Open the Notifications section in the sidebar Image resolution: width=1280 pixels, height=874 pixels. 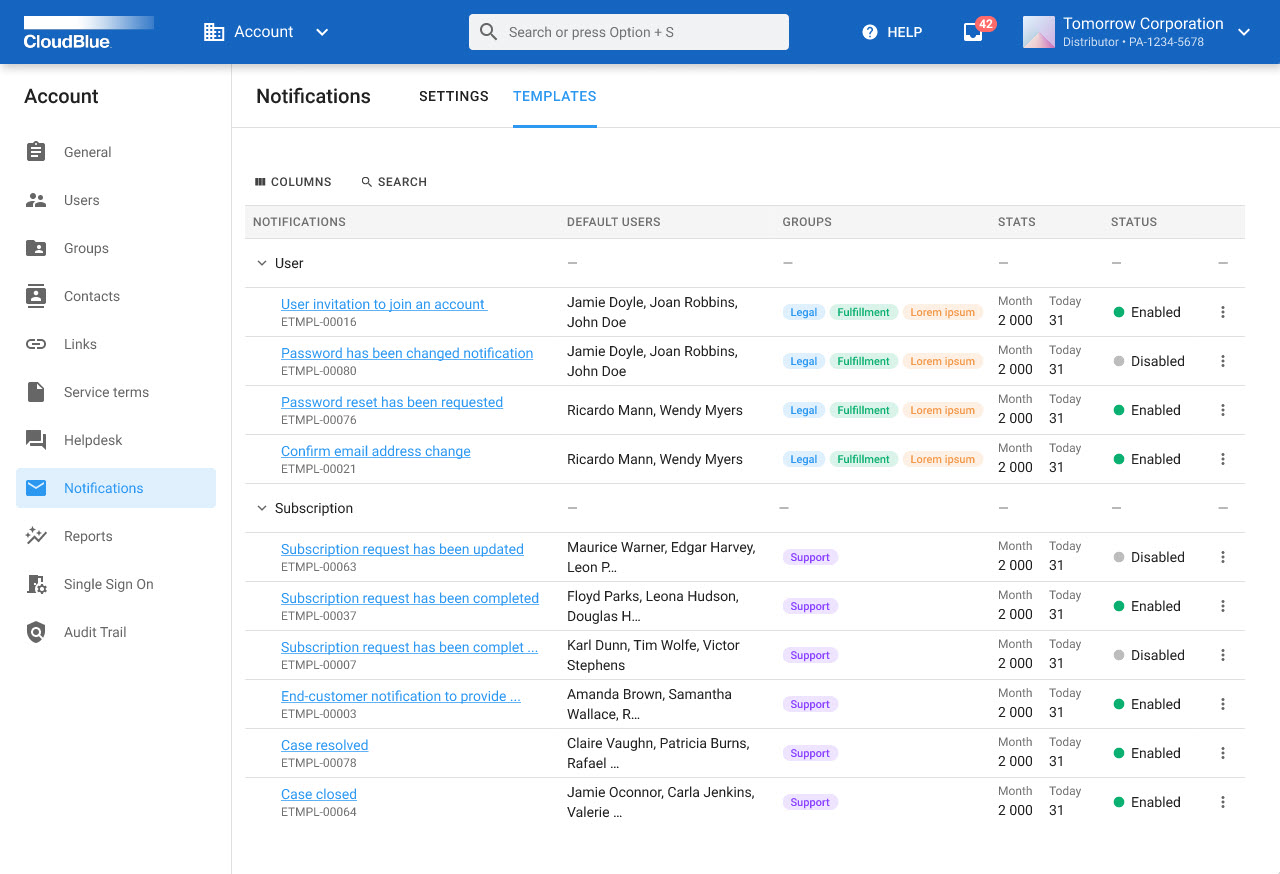pos(102,488)
